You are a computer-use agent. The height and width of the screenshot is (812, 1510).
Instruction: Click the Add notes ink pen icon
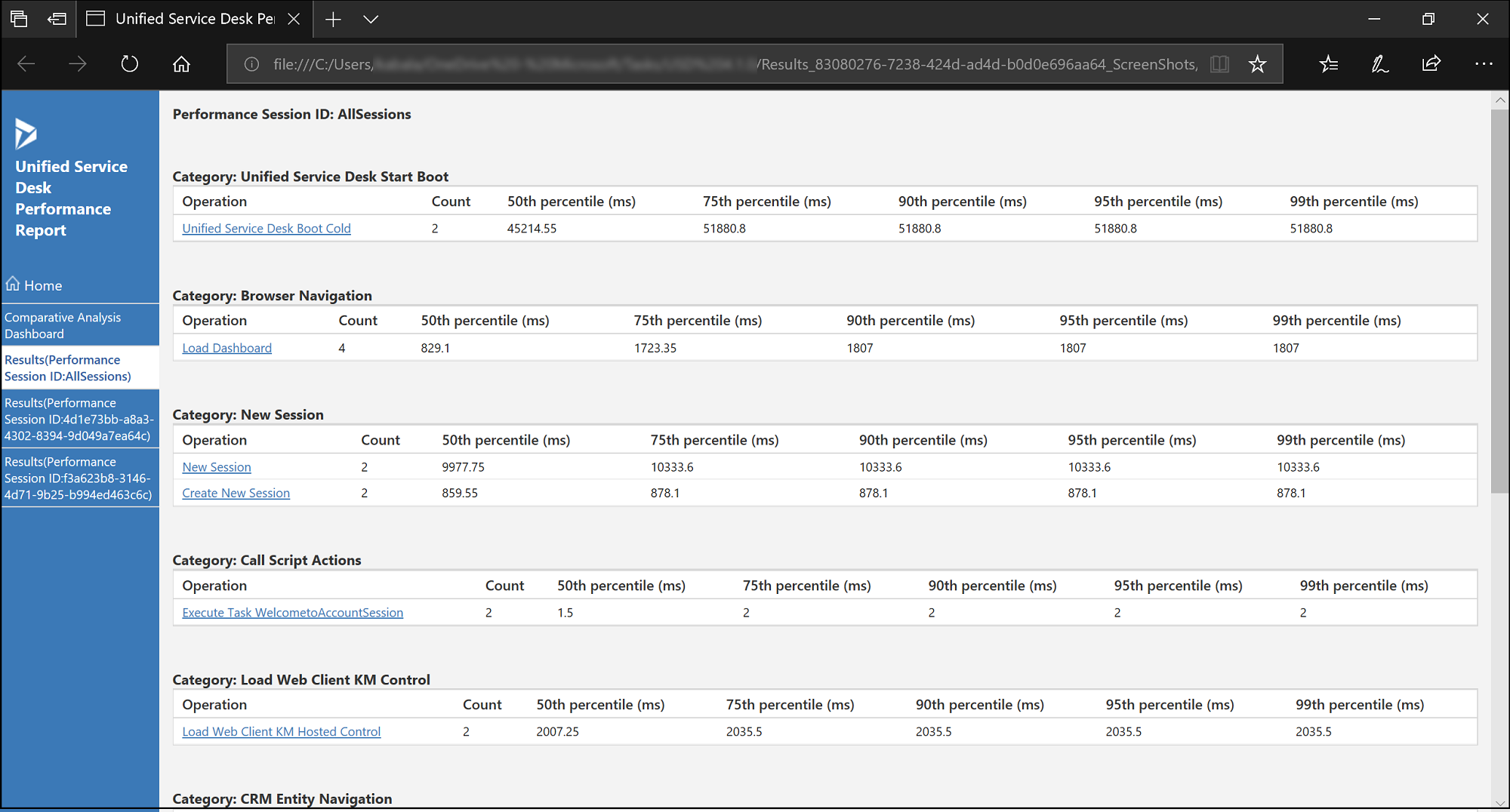(1379, 64)
